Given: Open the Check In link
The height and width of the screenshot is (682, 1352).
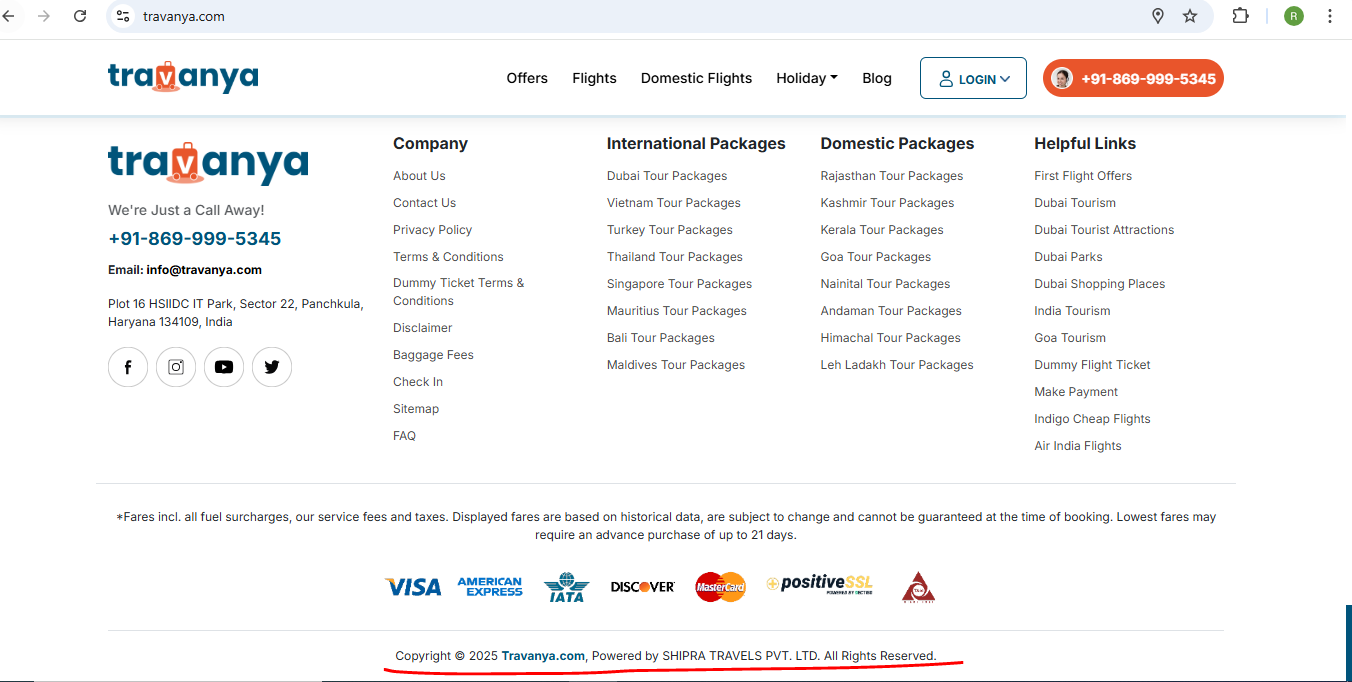Looking at the screenshot, I should [418, 382].
